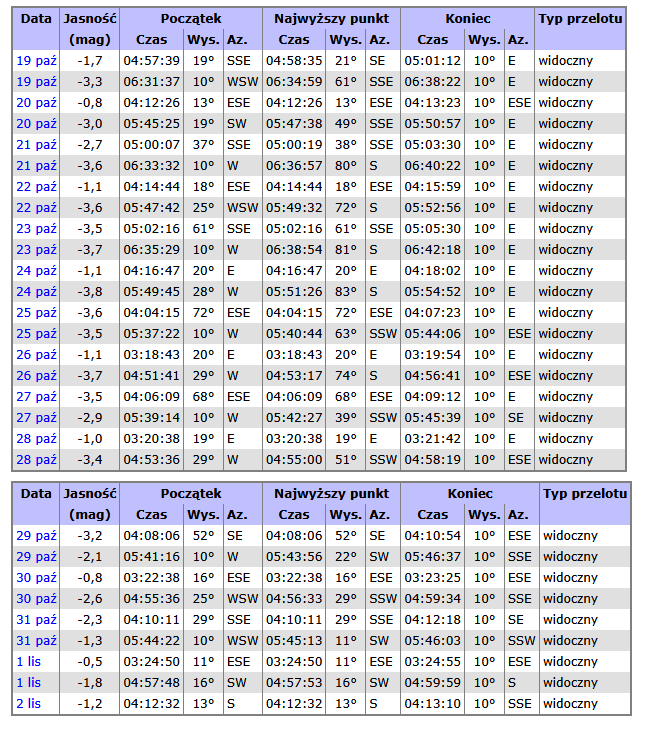Click the end time 05:46:03
663x748 pixels.
click(433, 640)
